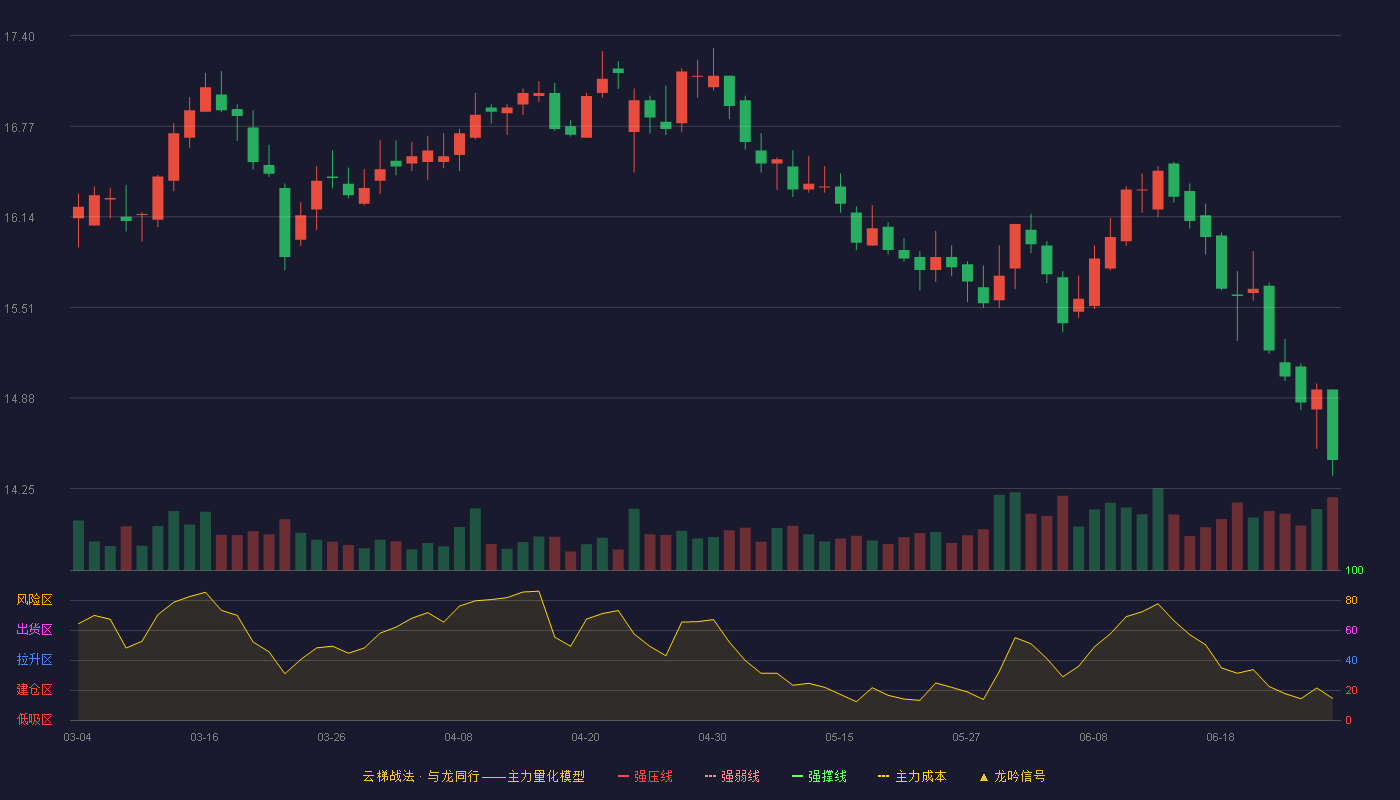Toggle the 主力成本 legend label

(x=920, y=776)
